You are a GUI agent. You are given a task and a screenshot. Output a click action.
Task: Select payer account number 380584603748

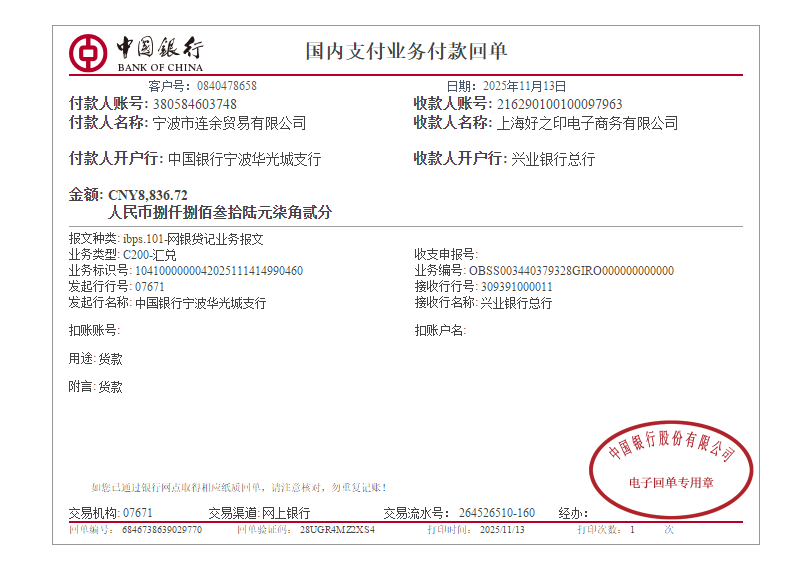click(x=194, y=104)
